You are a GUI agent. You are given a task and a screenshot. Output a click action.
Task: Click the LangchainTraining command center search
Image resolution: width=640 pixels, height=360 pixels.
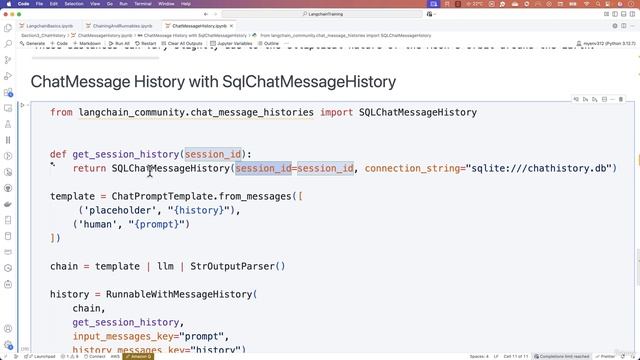pyautogui.click(x=322, y=14)
